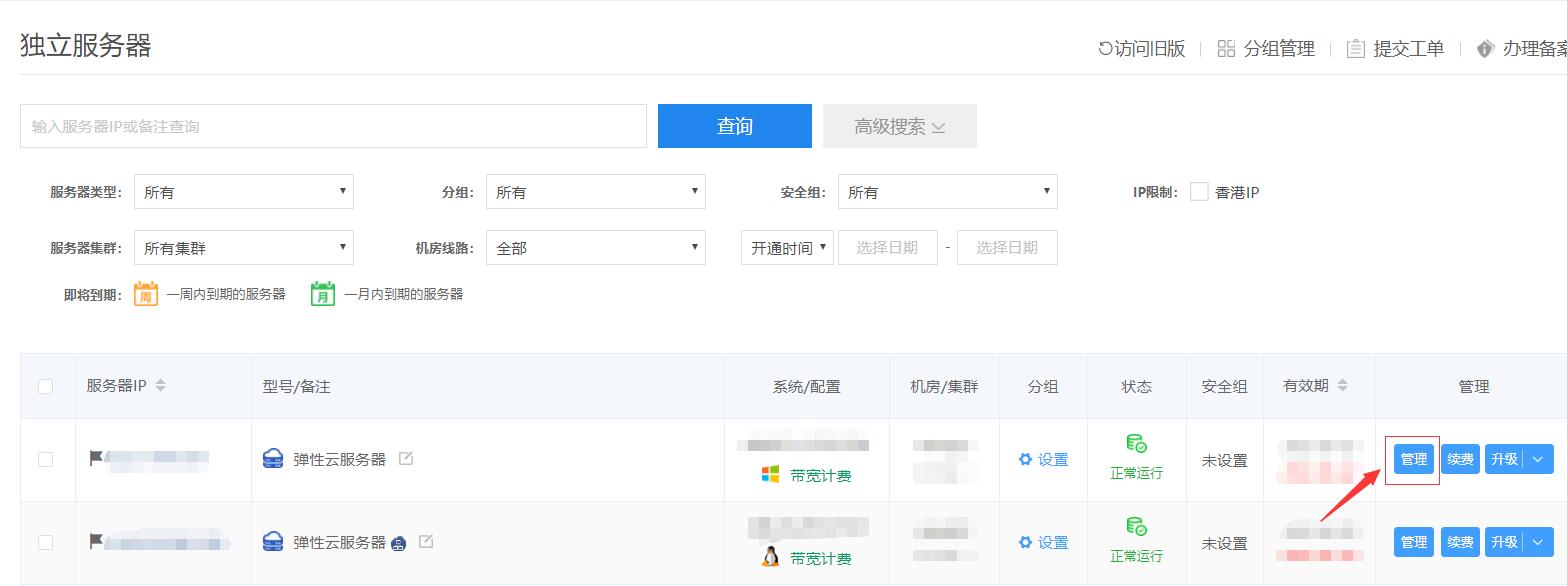Enable the 香港IP checkbox
This screenshot has height=586, width=1567.
[1199, 192]
